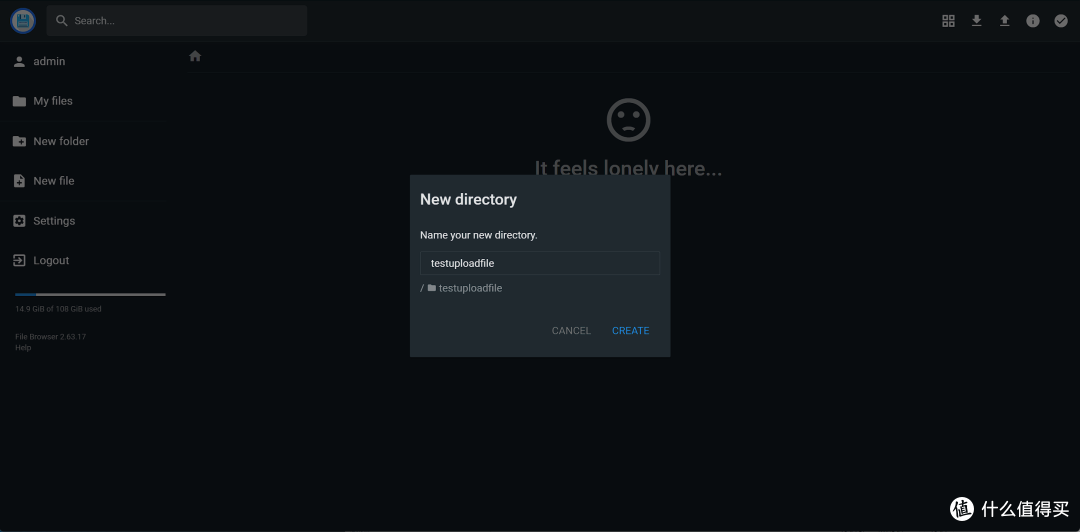This screenshot has width=1080, height=532.
Task: Open the info icon in top bar
Action: [1033, 21]
